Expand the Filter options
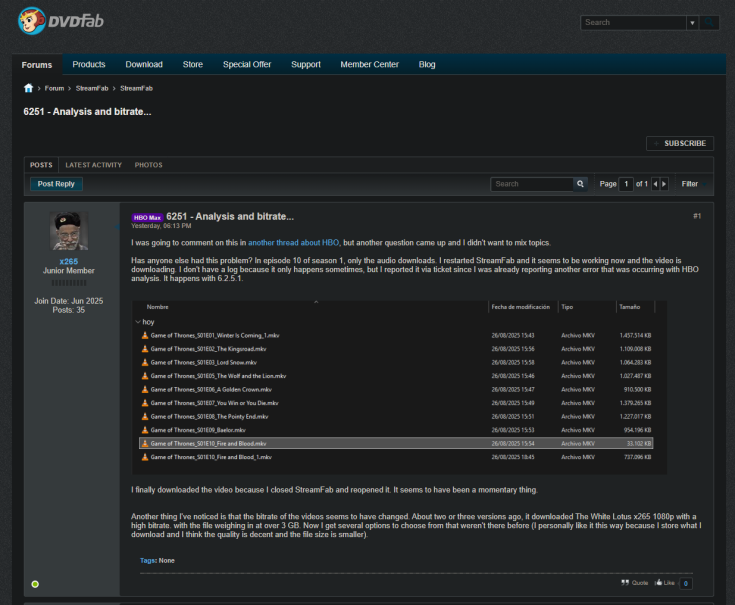The height and width of the screenshot is (605, 735). (690, 184)
